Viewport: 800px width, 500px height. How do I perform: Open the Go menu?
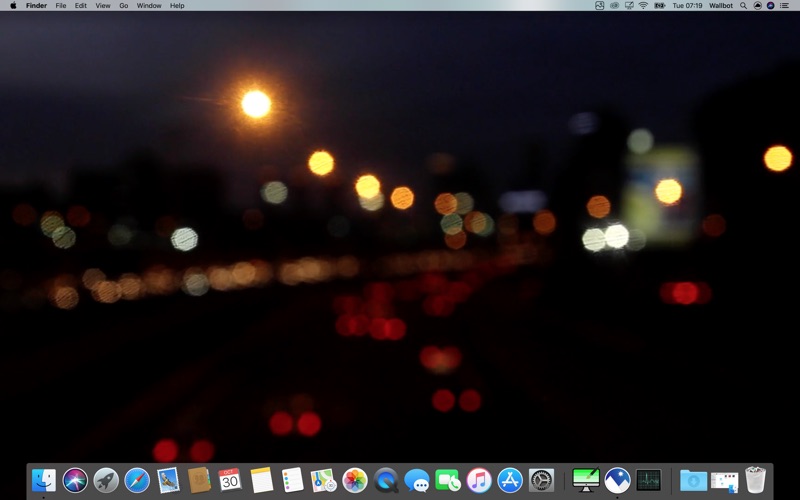[123, 6]
